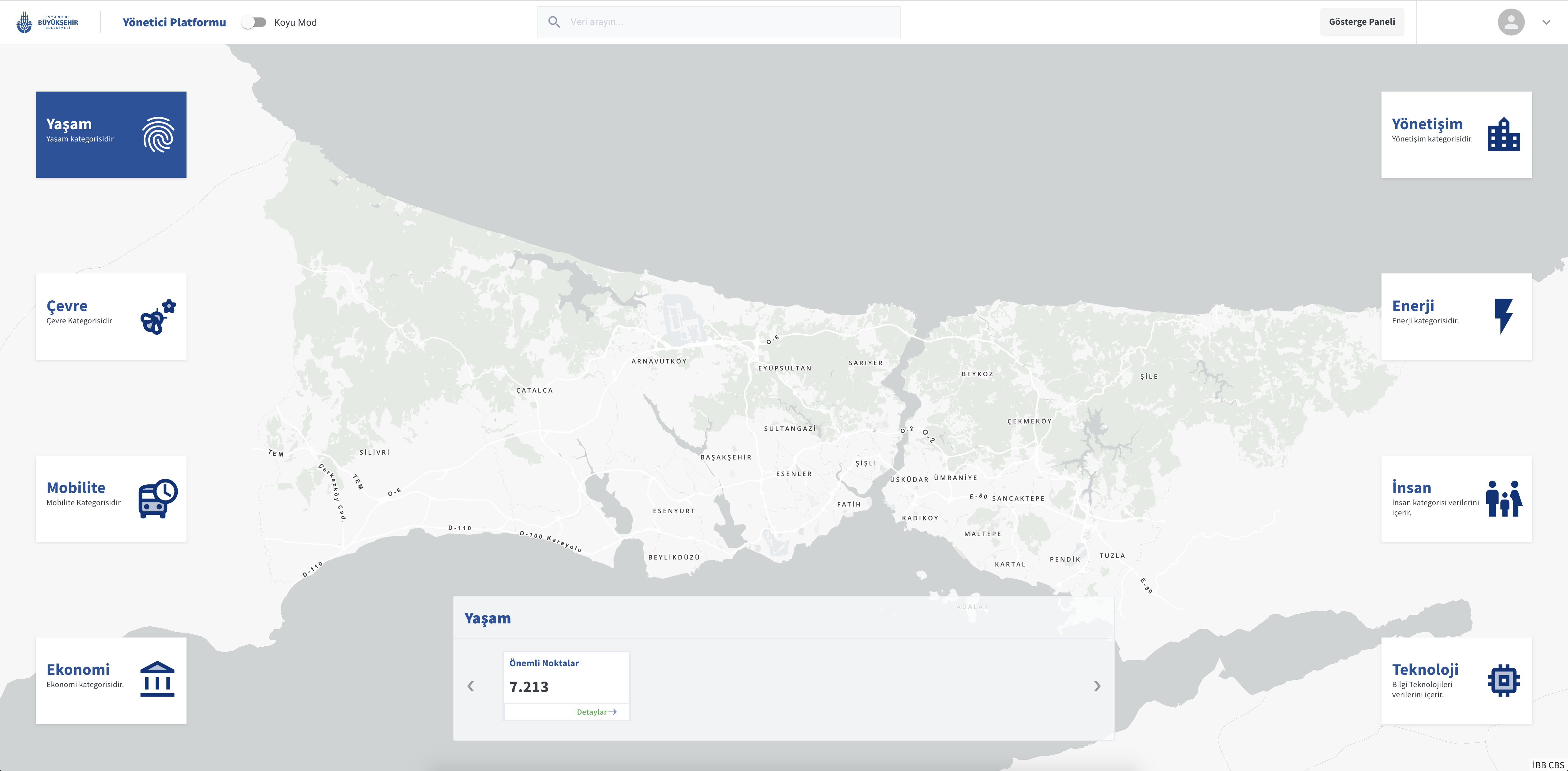Click the Yönetişim building icon
The image size is (1568, 771).
pyautogui.click(x=1503, y=134)
